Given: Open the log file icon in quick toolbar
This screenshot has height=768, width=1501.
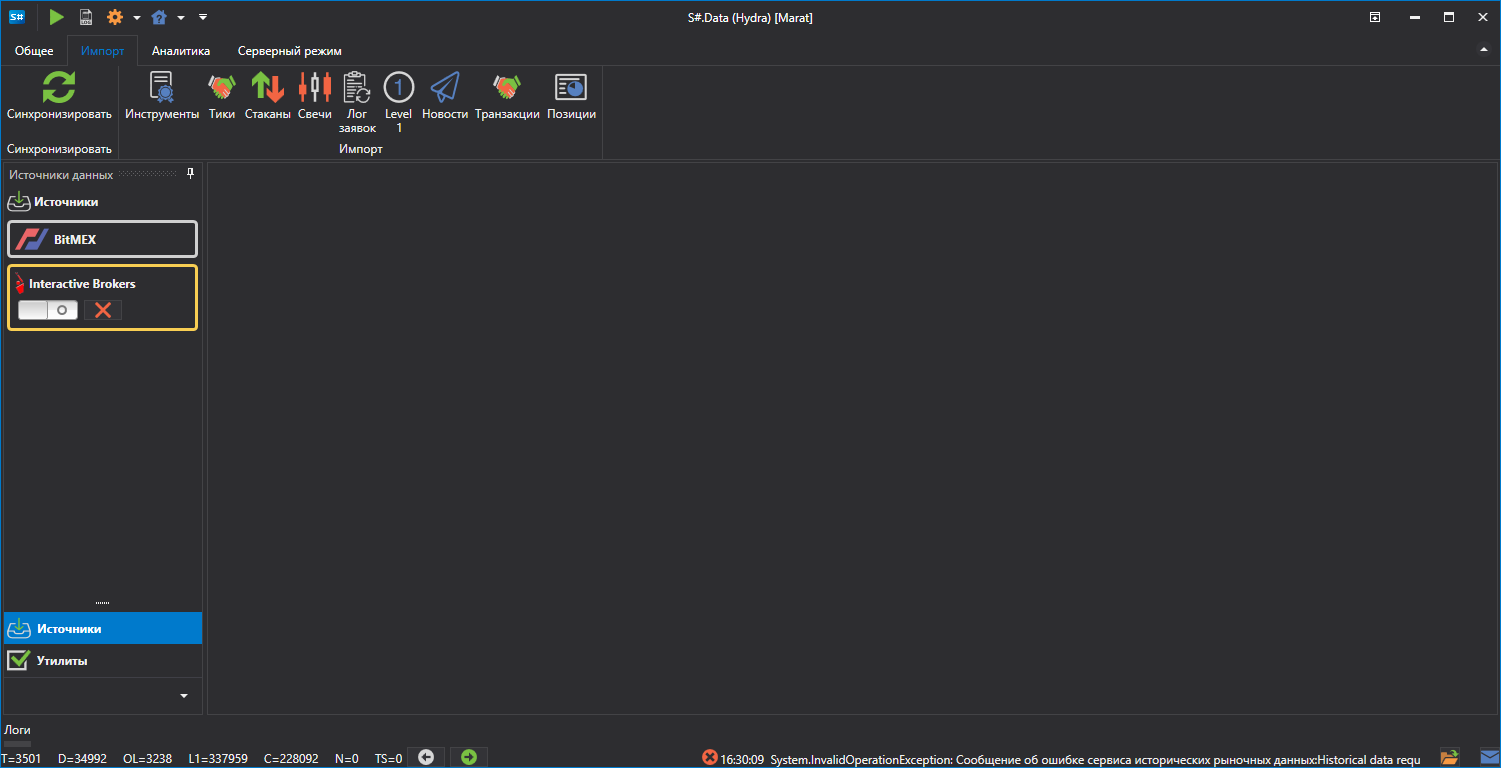Looking at the screenshot, I should (86, 17).
